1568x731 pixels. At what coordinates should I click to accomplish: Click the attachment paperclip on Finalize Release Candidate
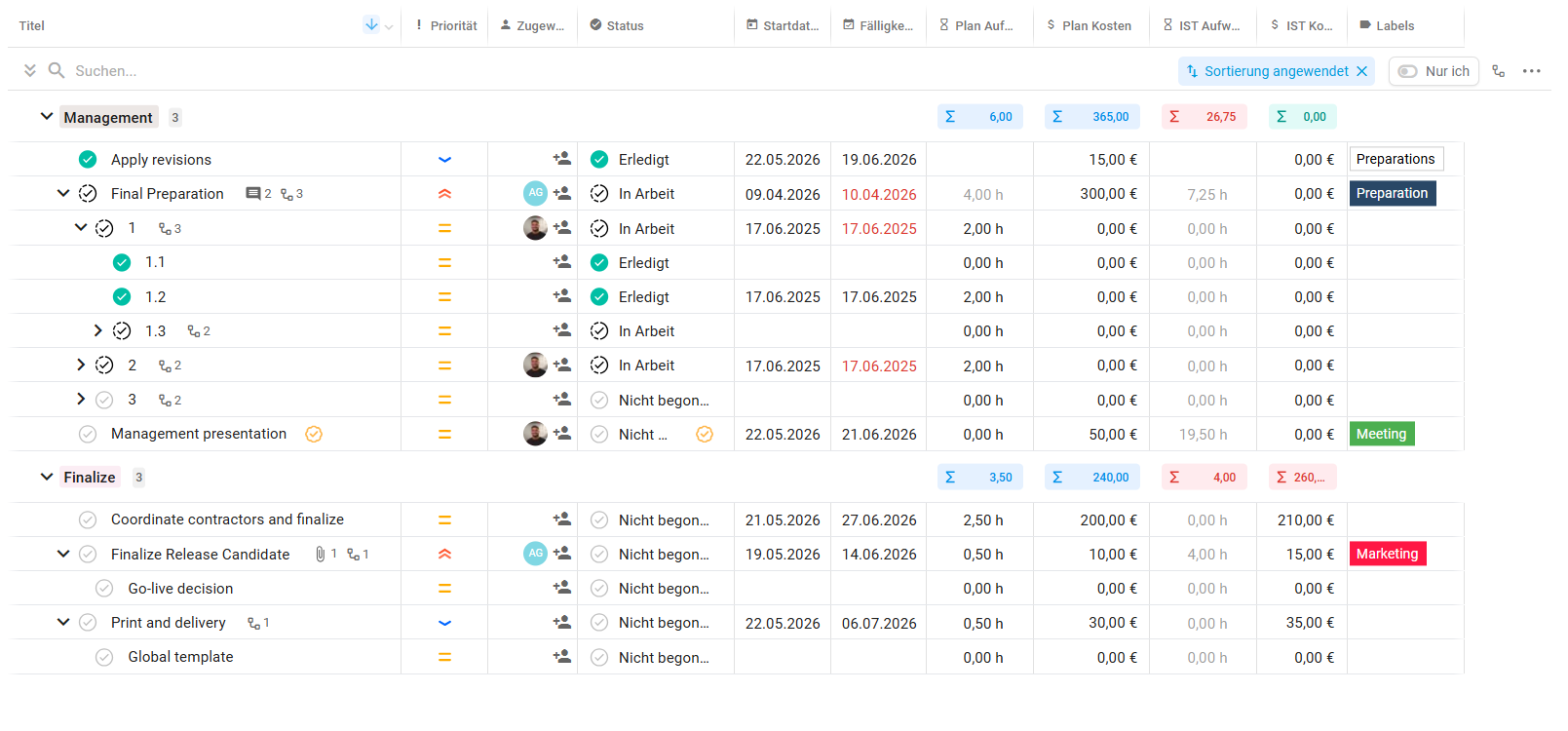(320, 554)
